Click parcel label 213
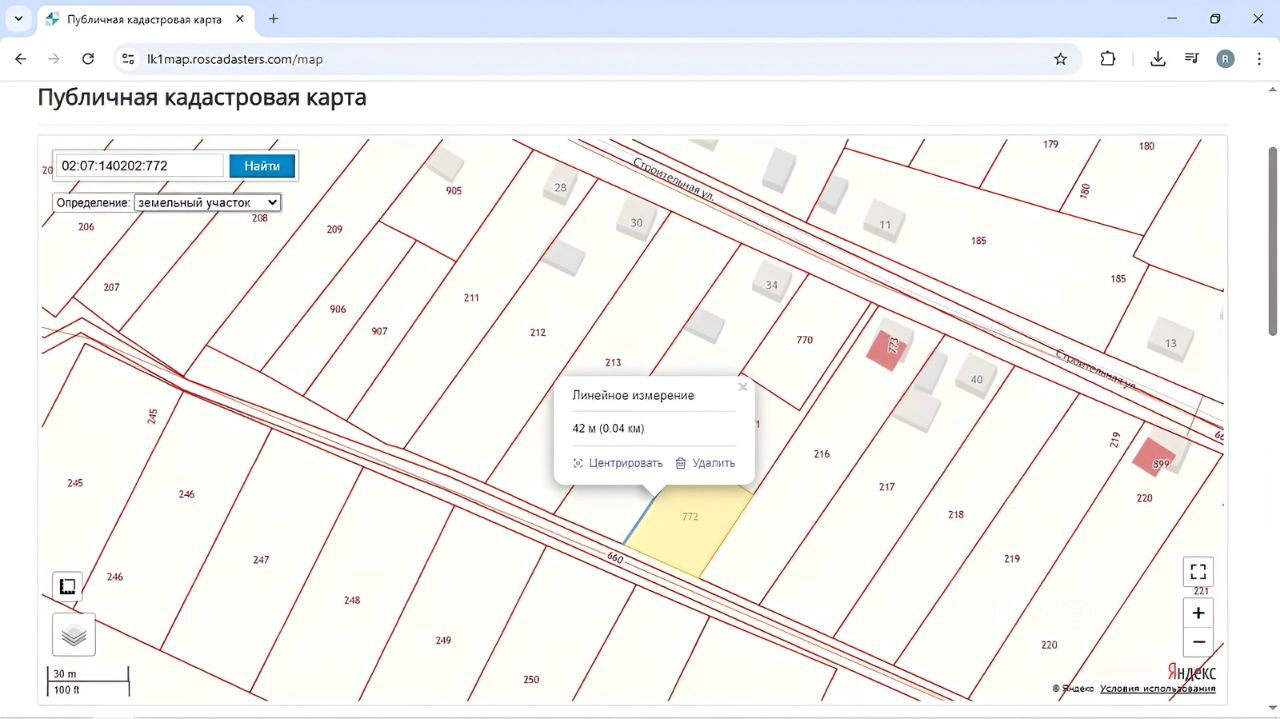1280x719 pixels. 613,362
